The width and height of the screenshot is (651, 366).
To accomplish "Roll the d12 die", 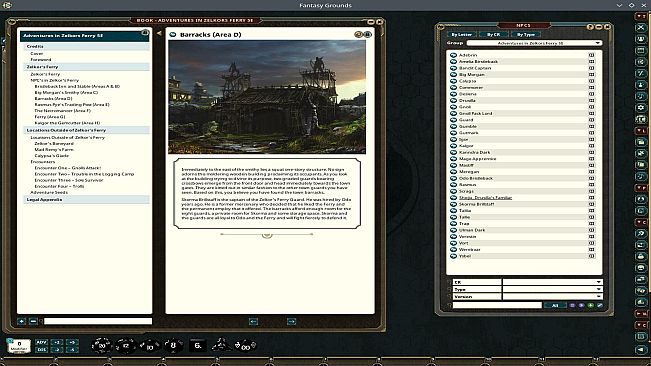I will pos(126,345).
